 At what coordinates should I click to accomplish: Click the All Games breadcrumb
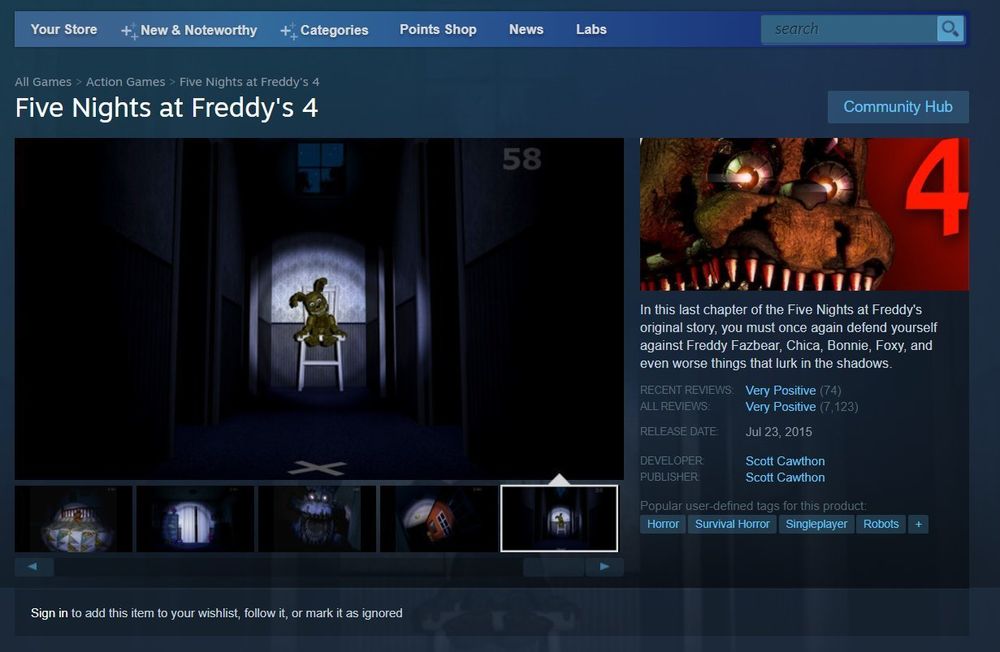[43, 82]
